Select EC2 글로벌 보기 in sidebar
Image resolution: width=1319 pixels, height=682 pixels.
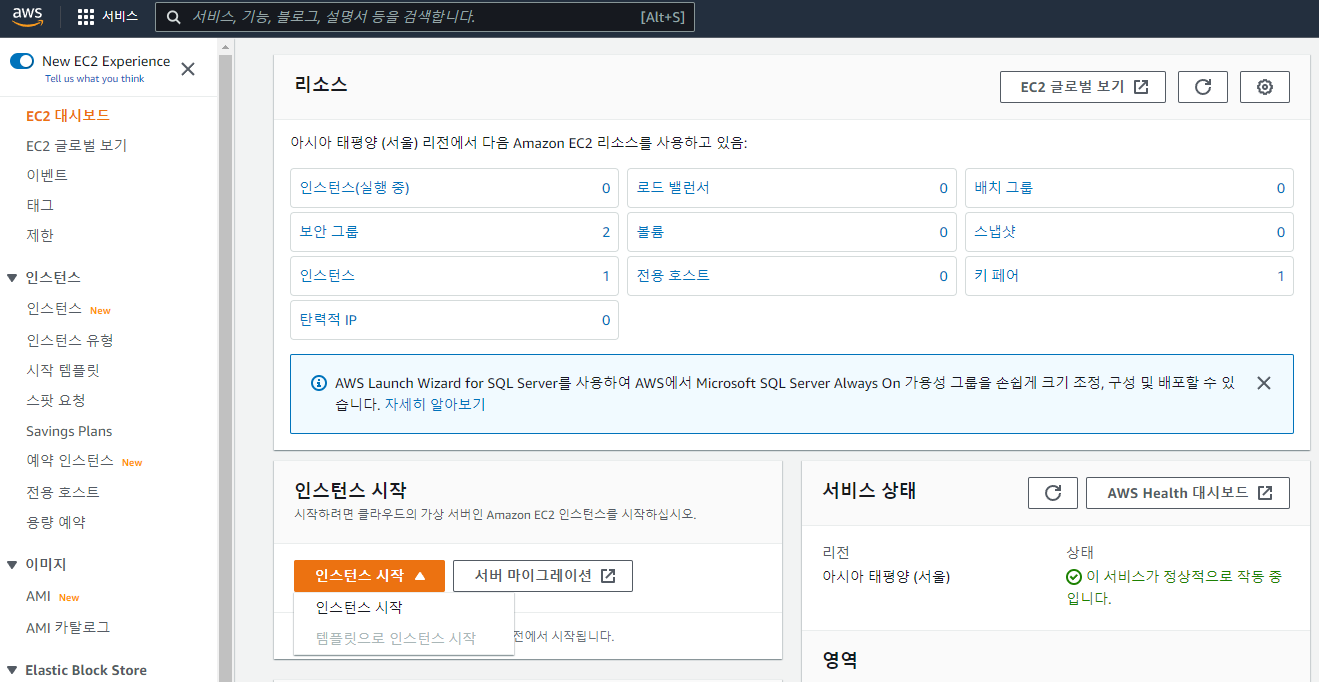[77, 146]
